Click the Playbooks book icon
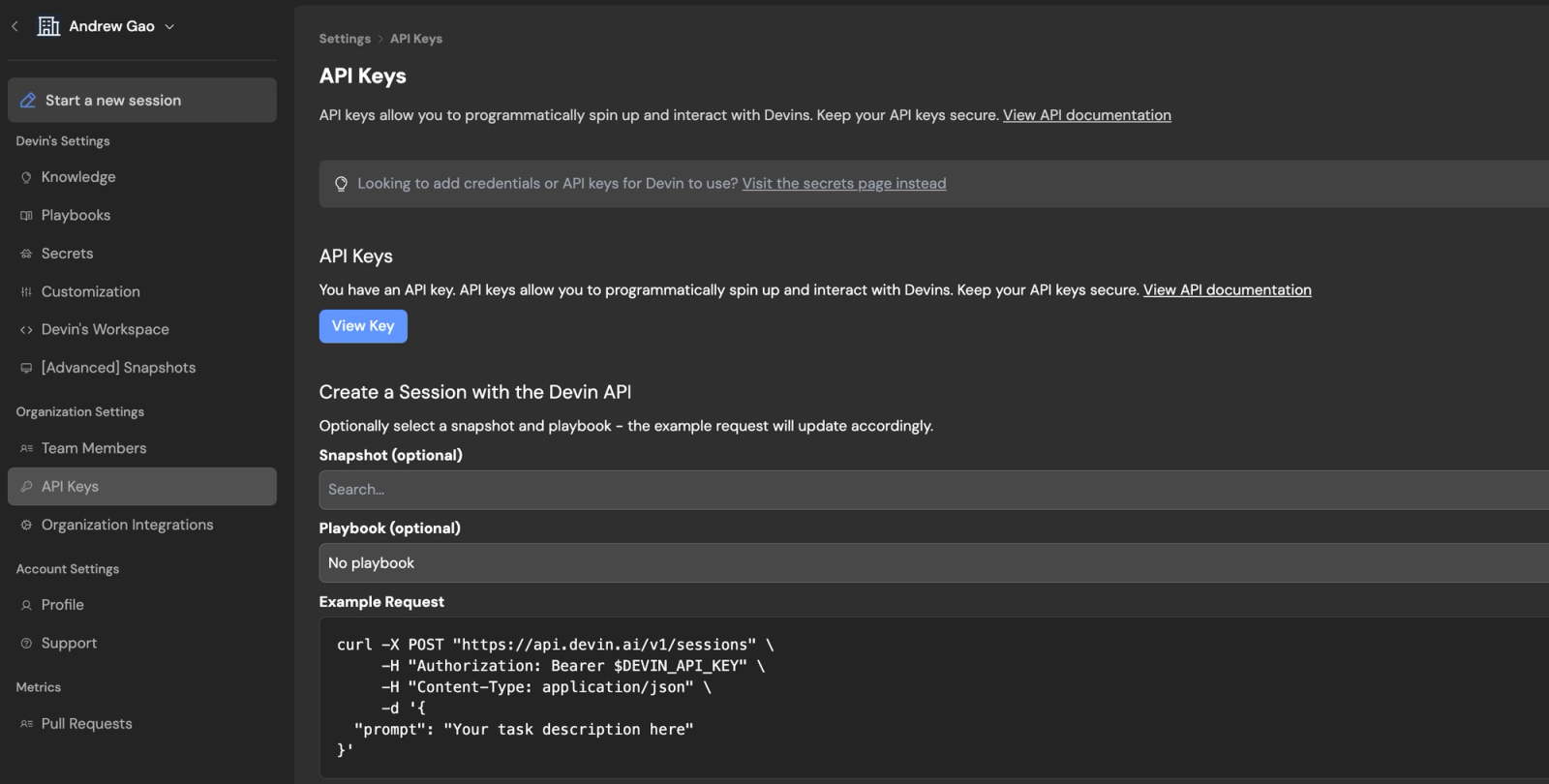1549x784 pixels. [26, 216]
